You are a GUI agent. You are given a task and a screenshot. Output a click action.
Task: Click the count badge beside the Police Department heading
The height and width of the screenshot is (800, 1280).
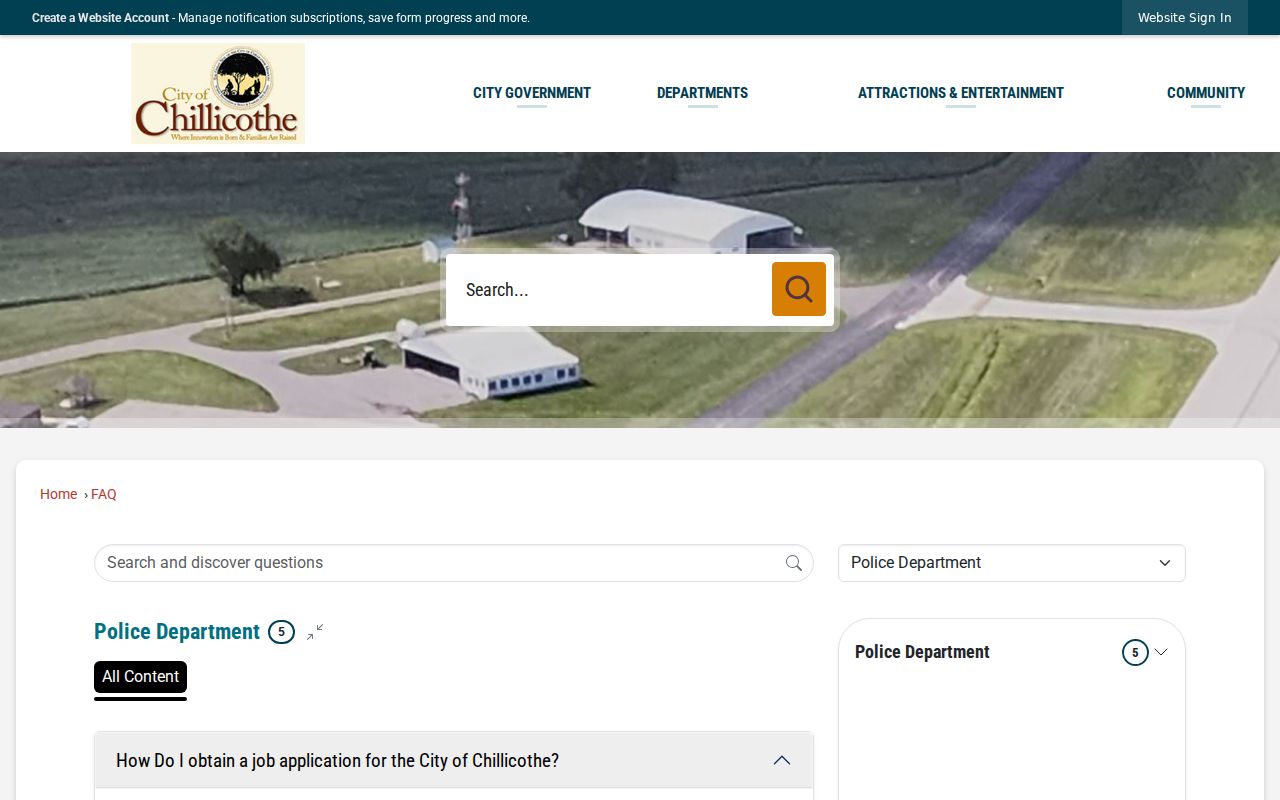(281, 632)
